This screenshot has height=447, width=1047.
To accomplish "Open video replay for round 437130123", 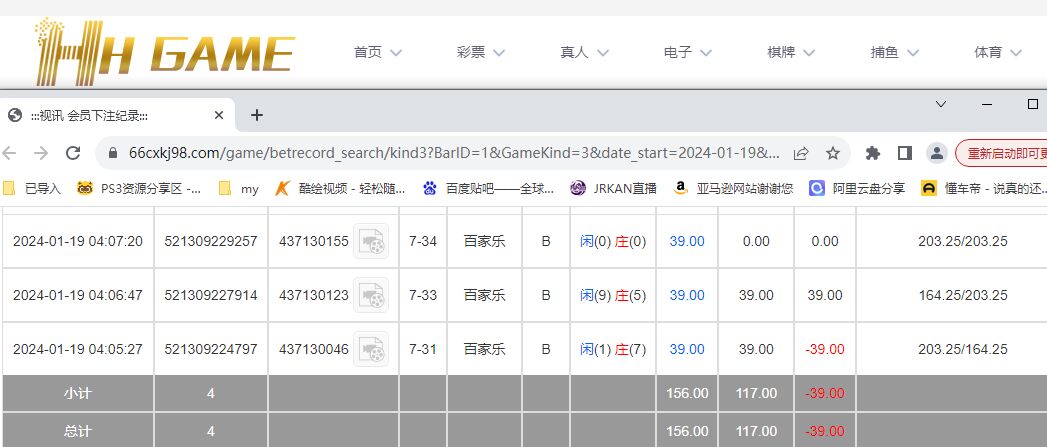I will (371, 295).
